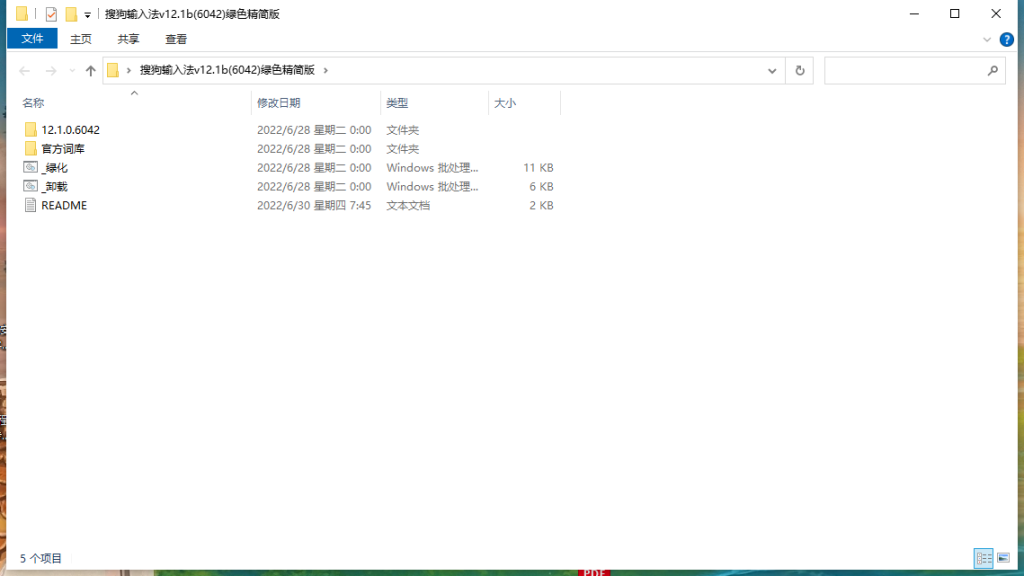Open the 文件 menu
1024x576 pixels.
point(32,38)
